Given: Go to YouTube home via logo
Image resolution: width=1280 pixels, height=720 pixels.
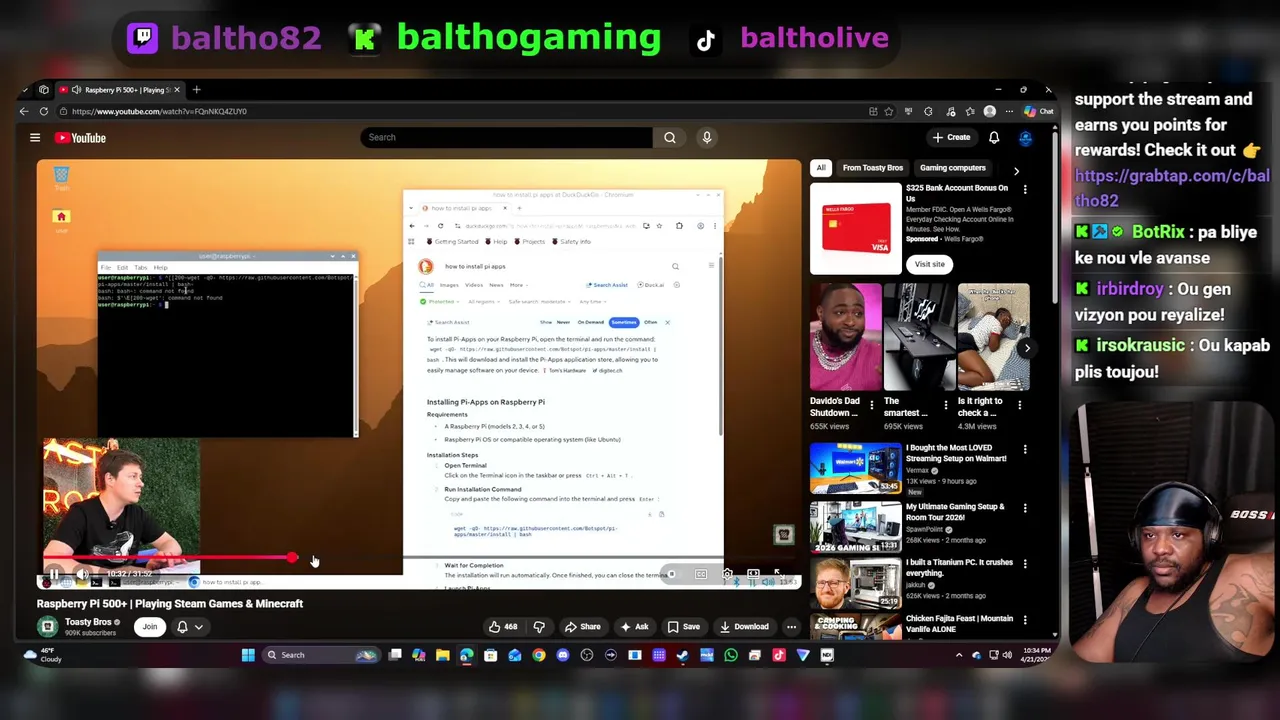Looking at the screenshot, I should tap(80, 138).
